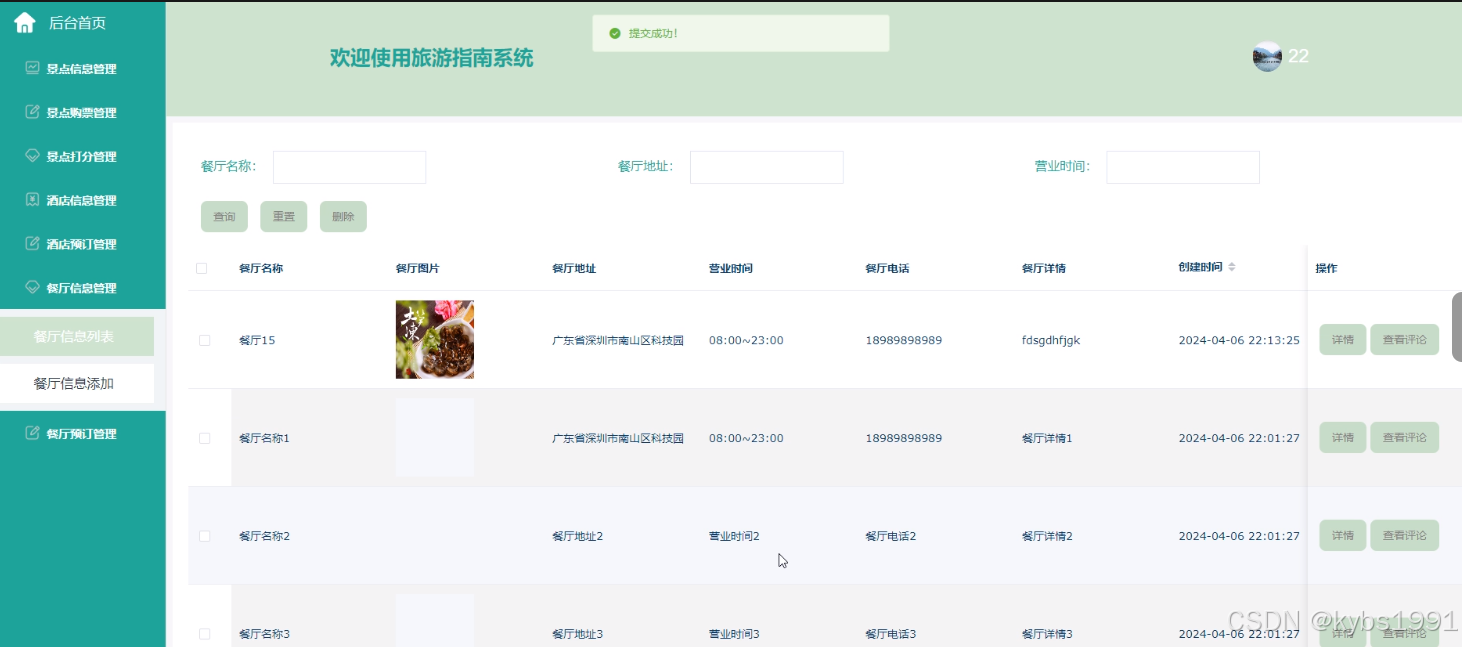The height and width of the screenshot is (647, 1462).
Task: Click the 餐厅名称 search input field
Action: [x=349, y=167]
